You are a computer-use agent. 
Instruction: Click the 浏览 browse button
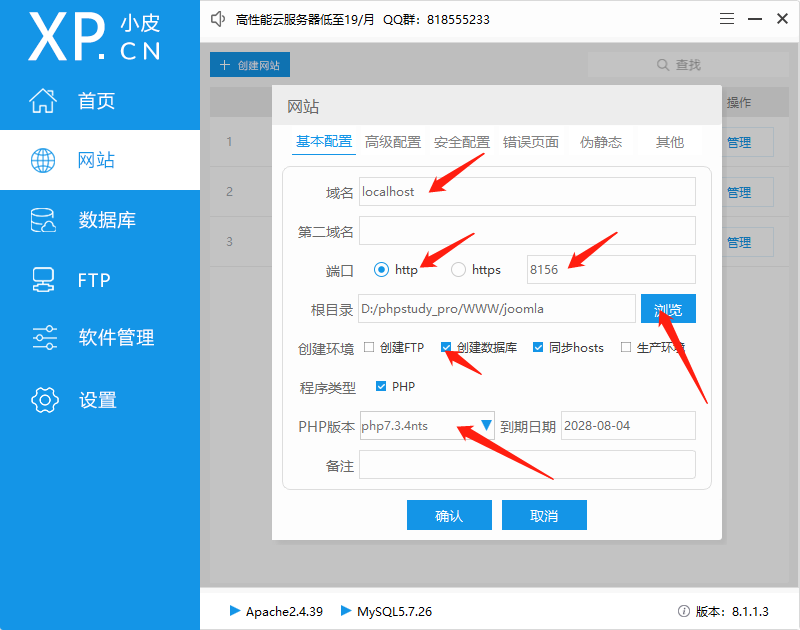[x=668, y=309]
